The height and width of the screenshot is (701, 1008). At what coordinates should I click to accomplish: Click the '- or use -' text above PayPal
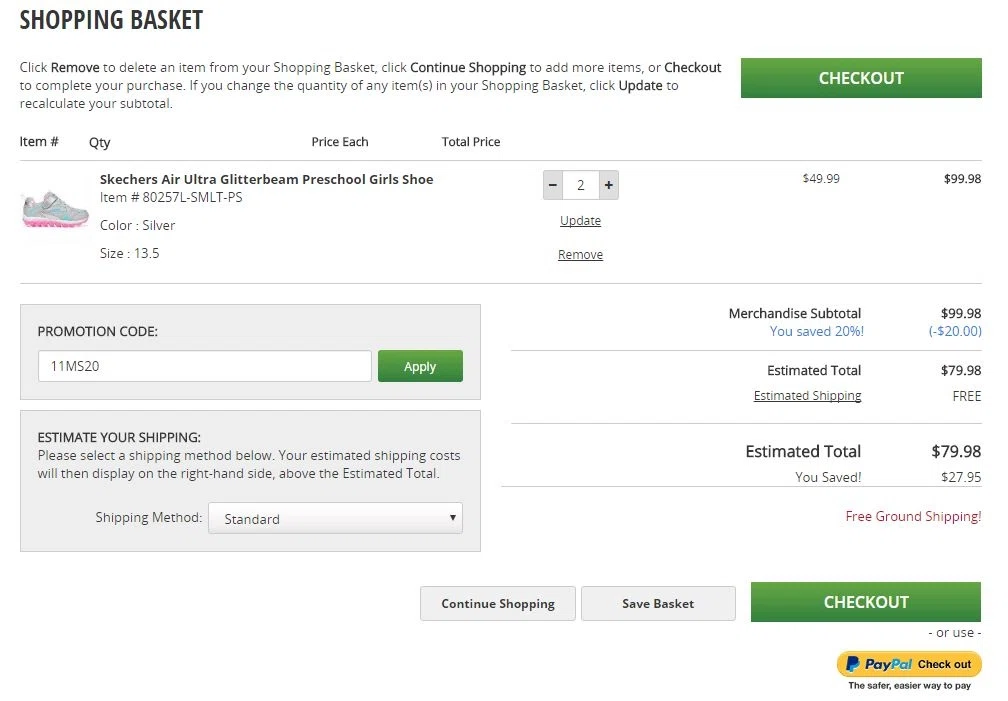click(955, 633)
